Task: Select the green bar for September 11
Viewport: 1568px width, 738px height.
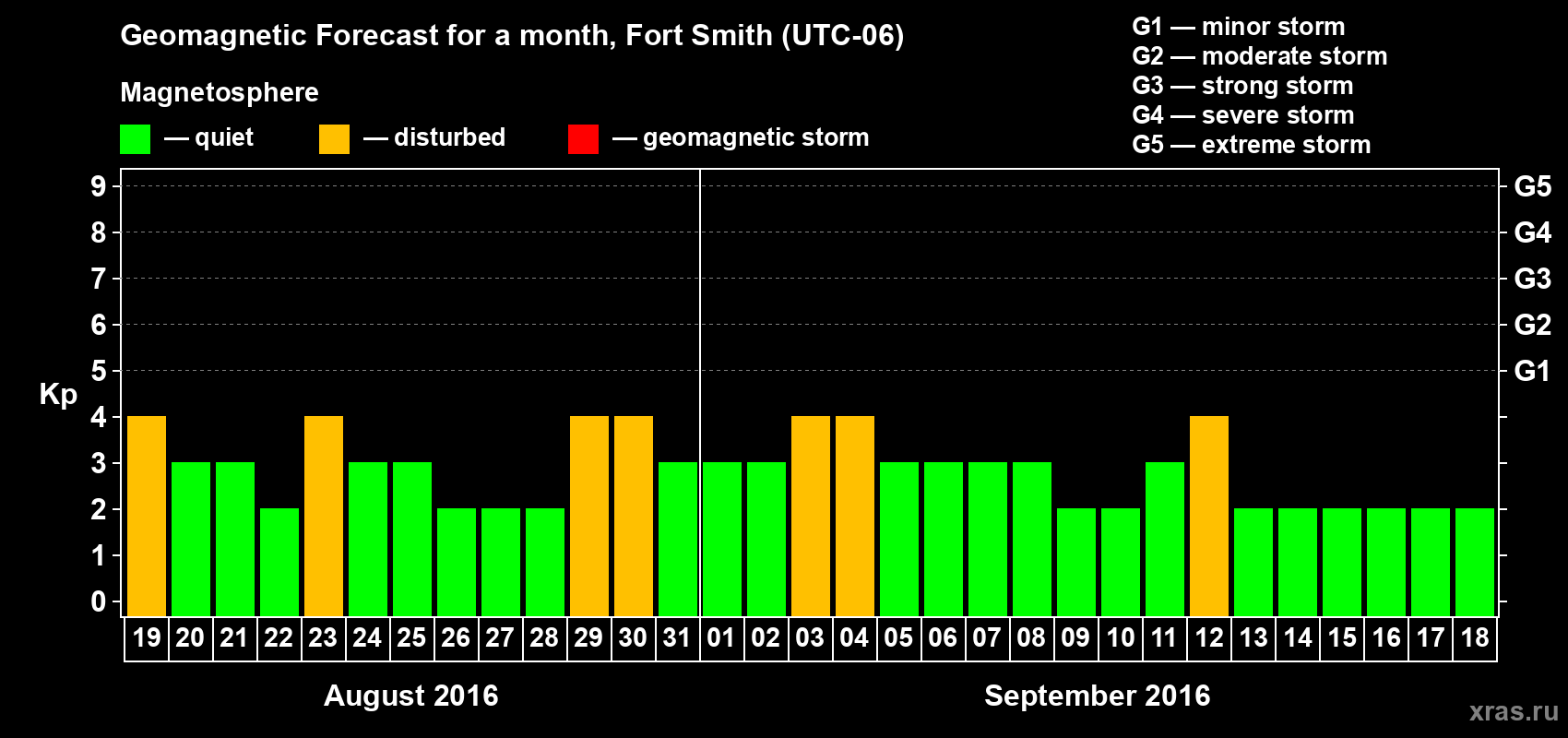Action: point(1165,540)
